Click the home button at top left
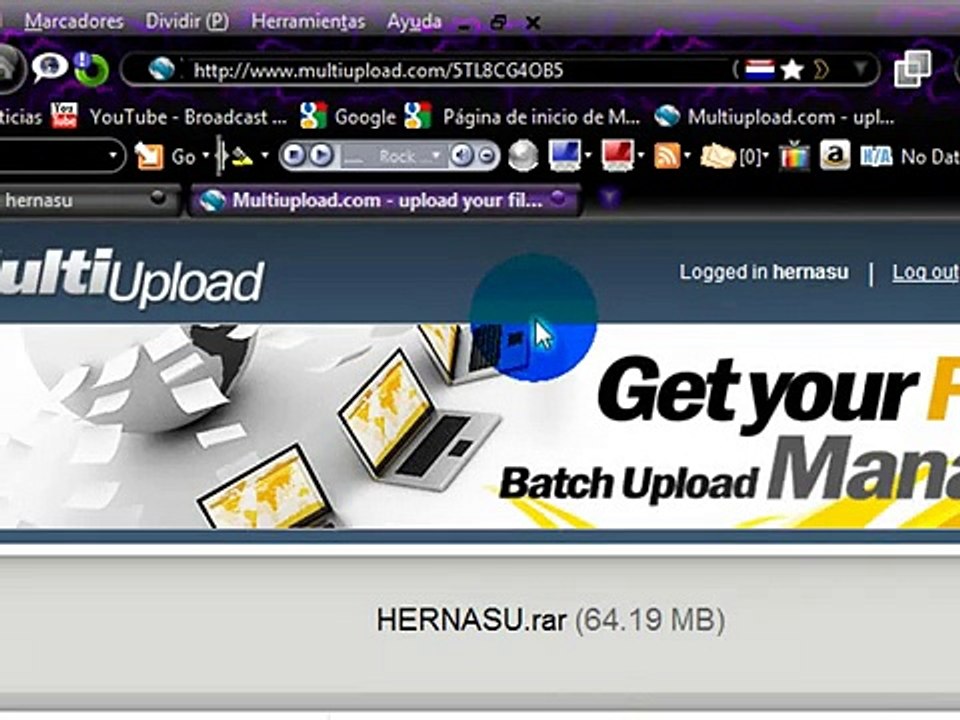Image resolution: width=960 pixels, height=720 pixels. [9, 68]
